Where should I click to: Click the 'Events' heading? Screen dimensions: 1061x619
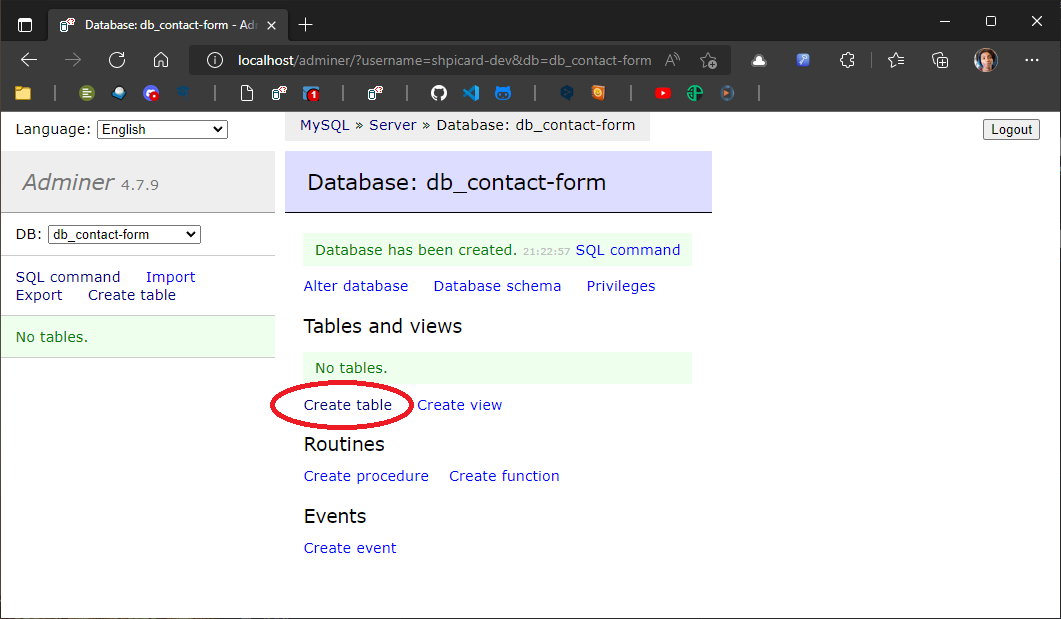[x=335, y=515]
